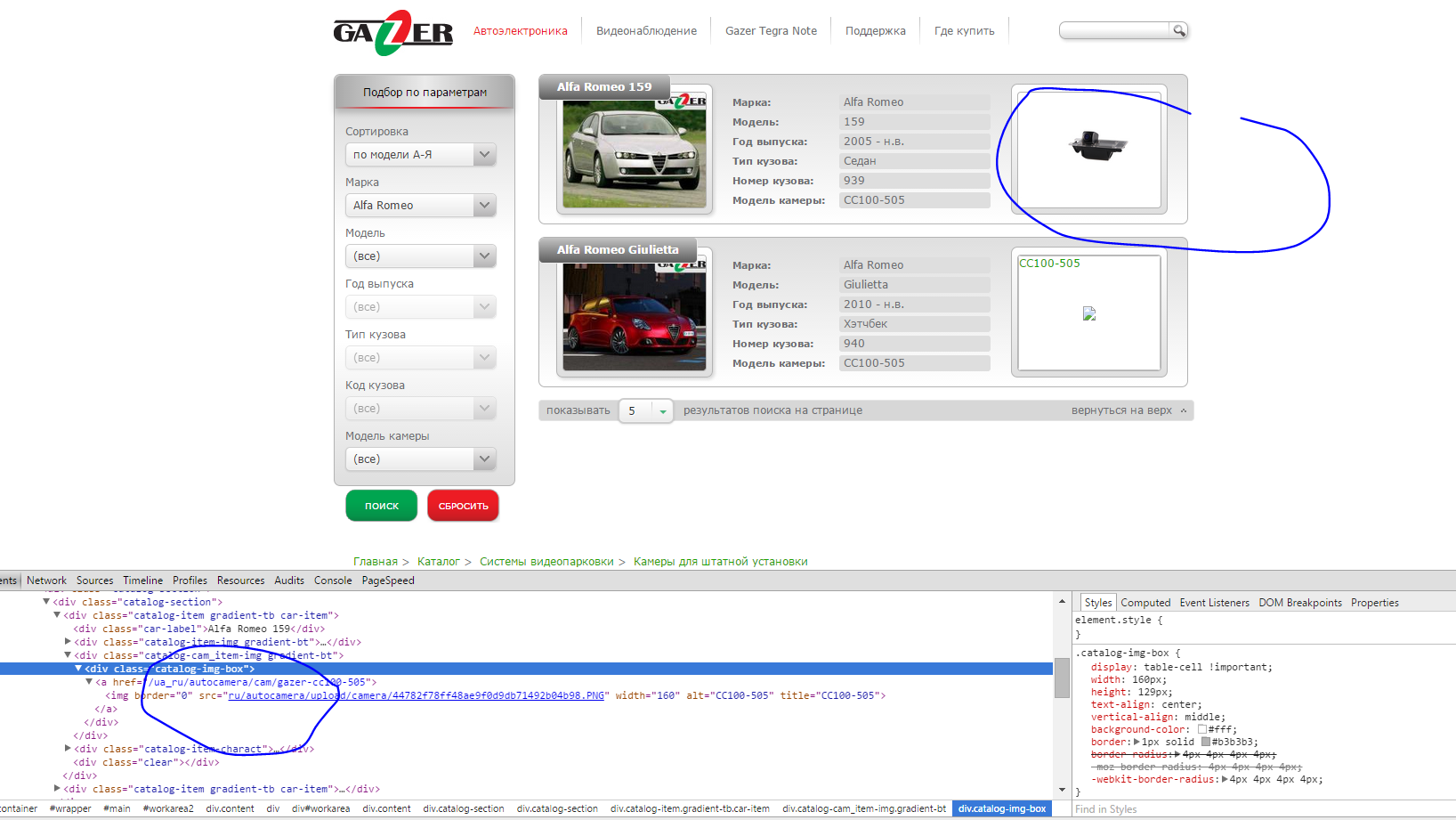
Task: Click the broken image icon in the Giulietta card
Action: coord(1089,313)
